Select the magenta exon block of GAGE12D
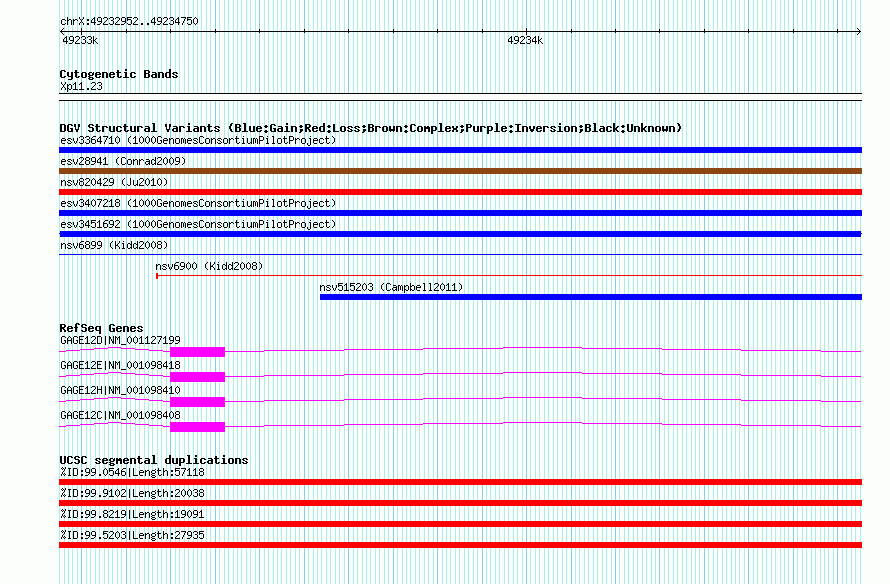890x584 pixels. point(198,352)
